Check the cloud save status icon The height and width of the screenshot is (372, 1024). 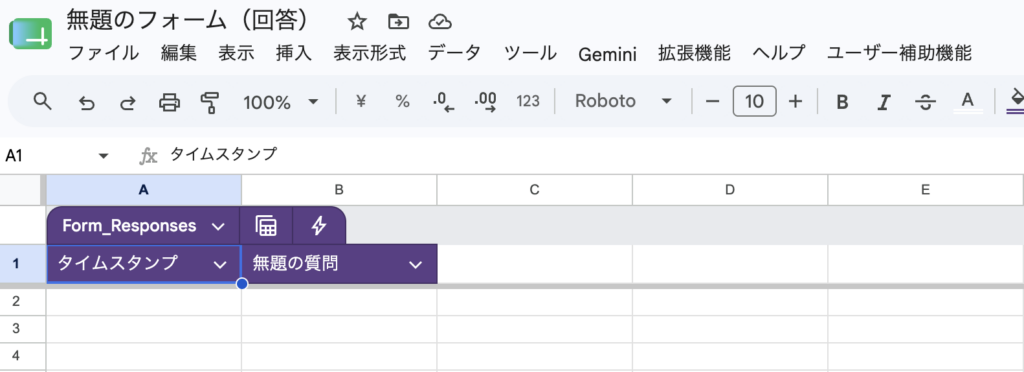click(x=440, y=23)
